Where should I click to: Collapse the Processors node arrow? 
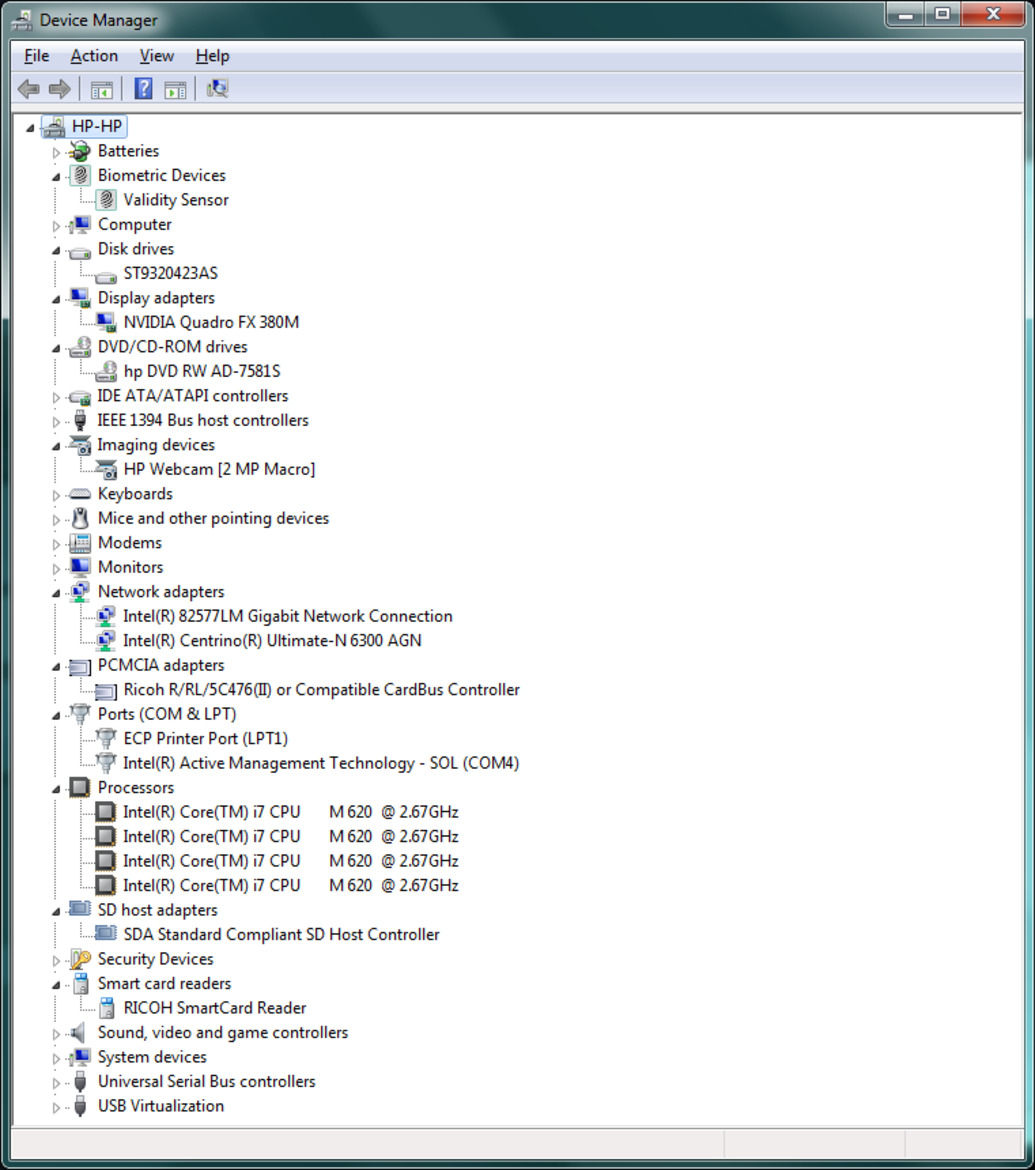[x=56, y=789]
